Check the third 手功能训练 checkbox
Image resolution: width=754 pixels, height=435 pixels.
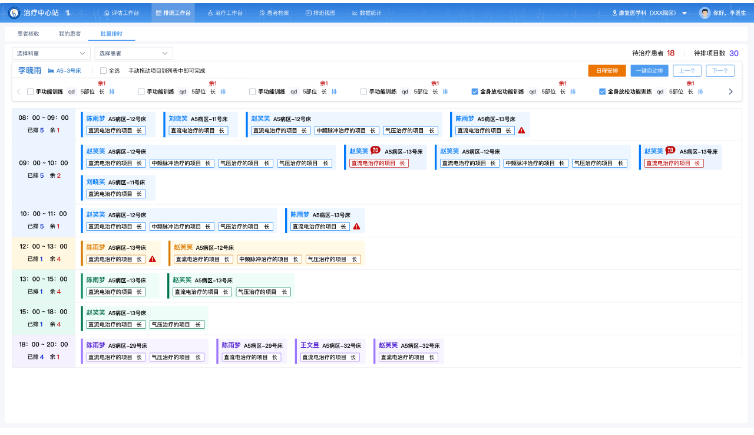[252, 91]
